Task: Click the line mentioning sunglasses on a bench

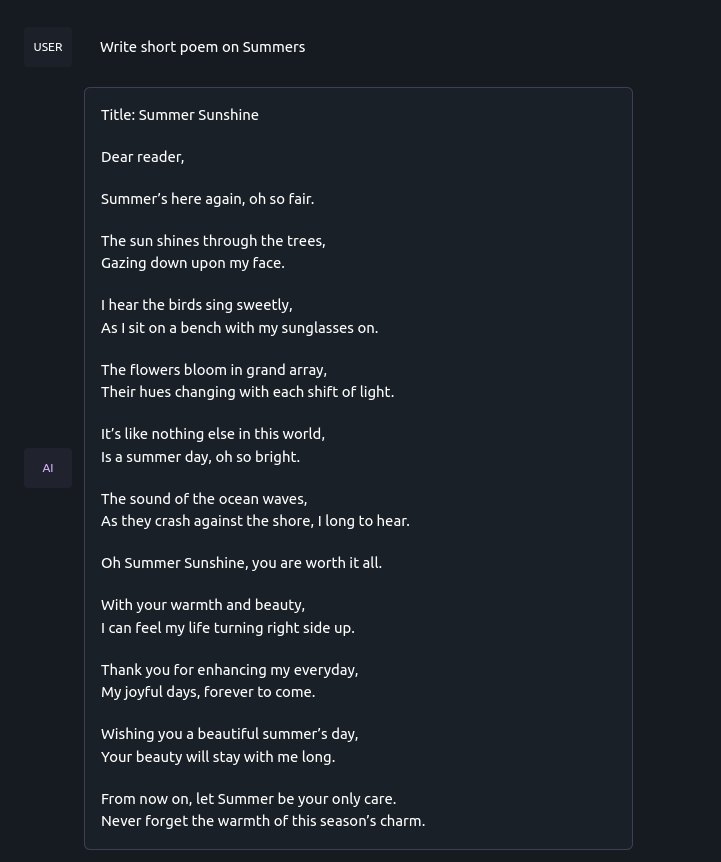Action: 239,328
